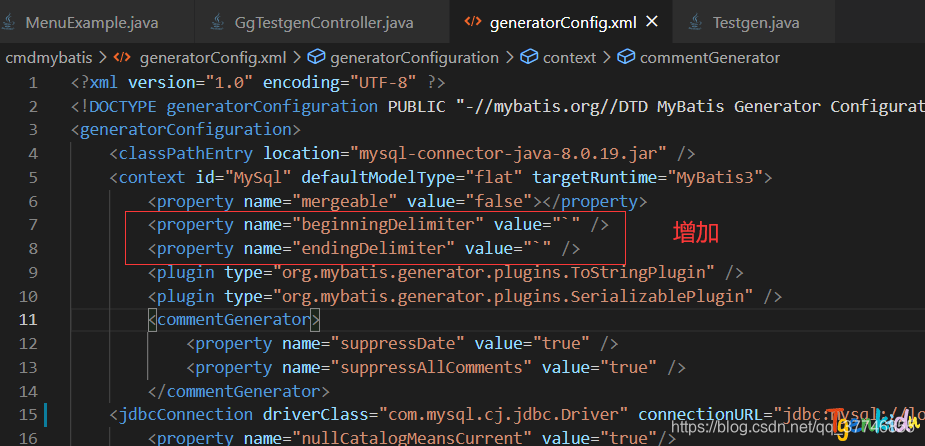Click line number 15 in the gutter

(28, 415)
